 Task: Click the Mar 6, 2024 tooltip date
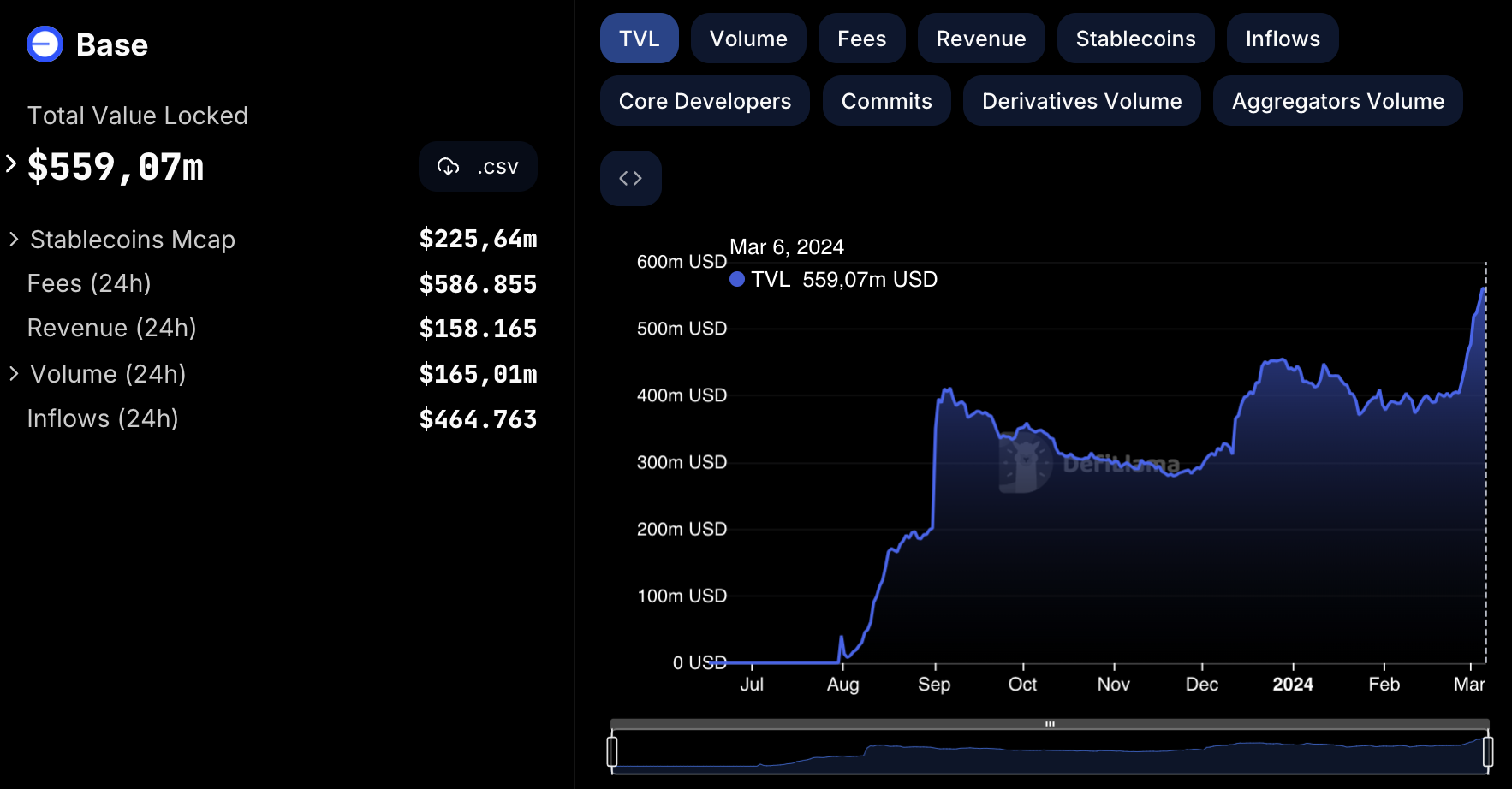point(787,247)
